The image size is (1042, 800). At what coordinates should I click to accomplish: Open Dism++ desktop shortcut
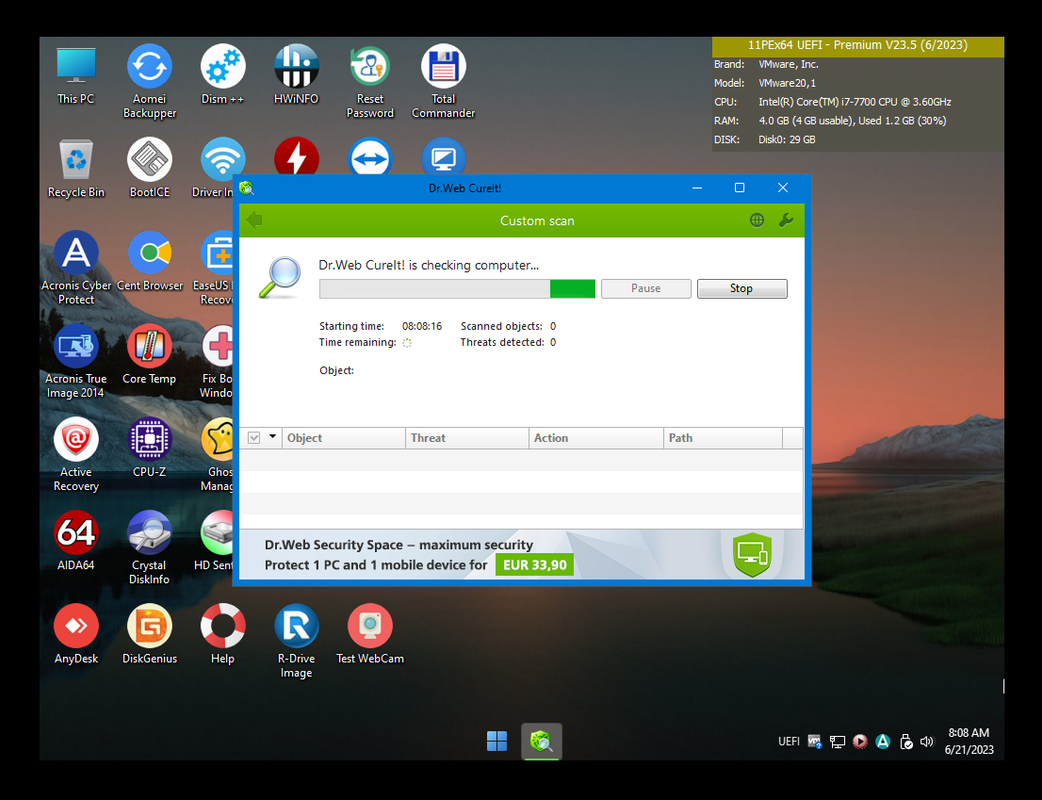223,75
